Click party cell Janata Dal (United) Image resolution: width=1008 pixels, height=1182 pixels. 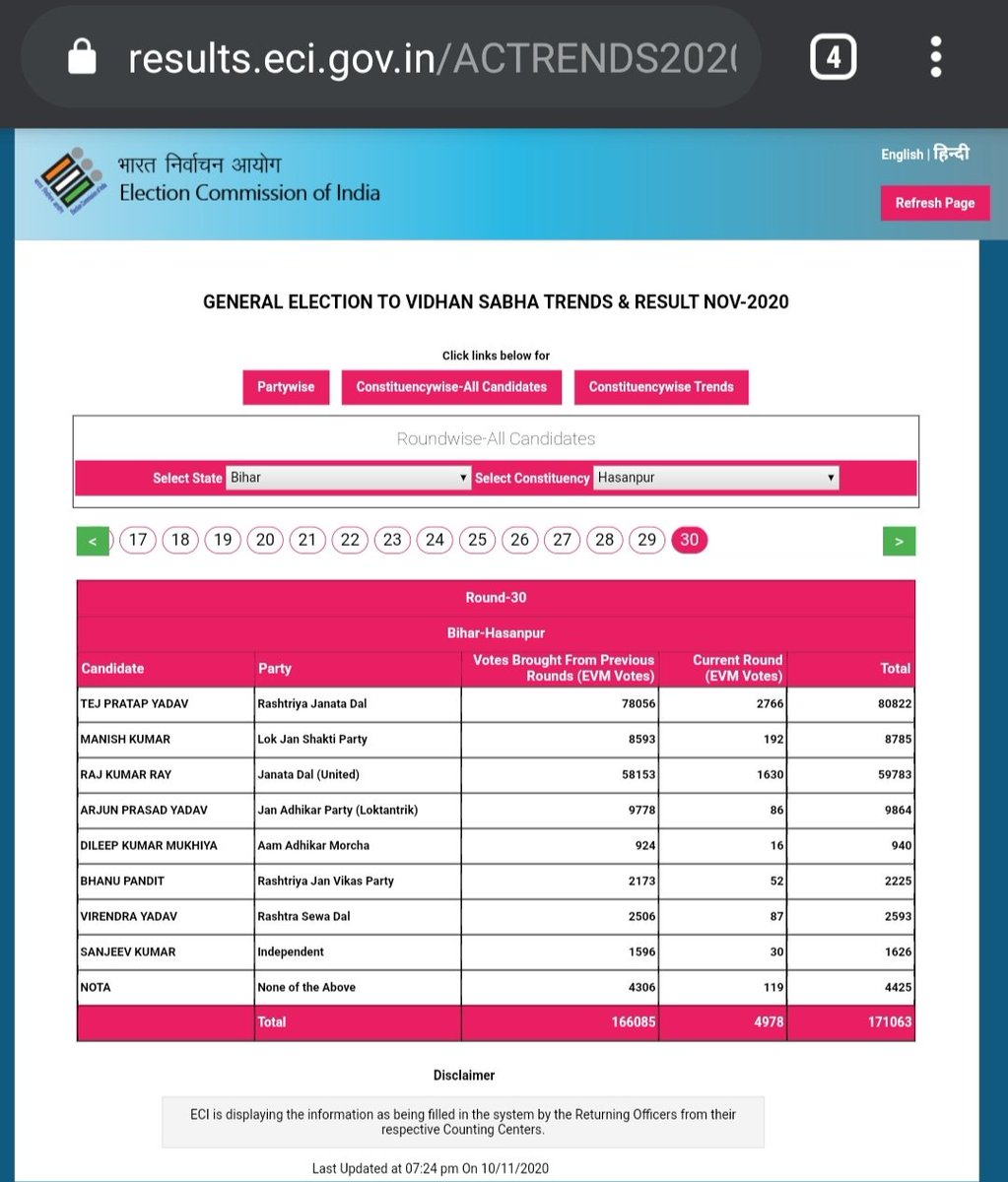point(306,774)
